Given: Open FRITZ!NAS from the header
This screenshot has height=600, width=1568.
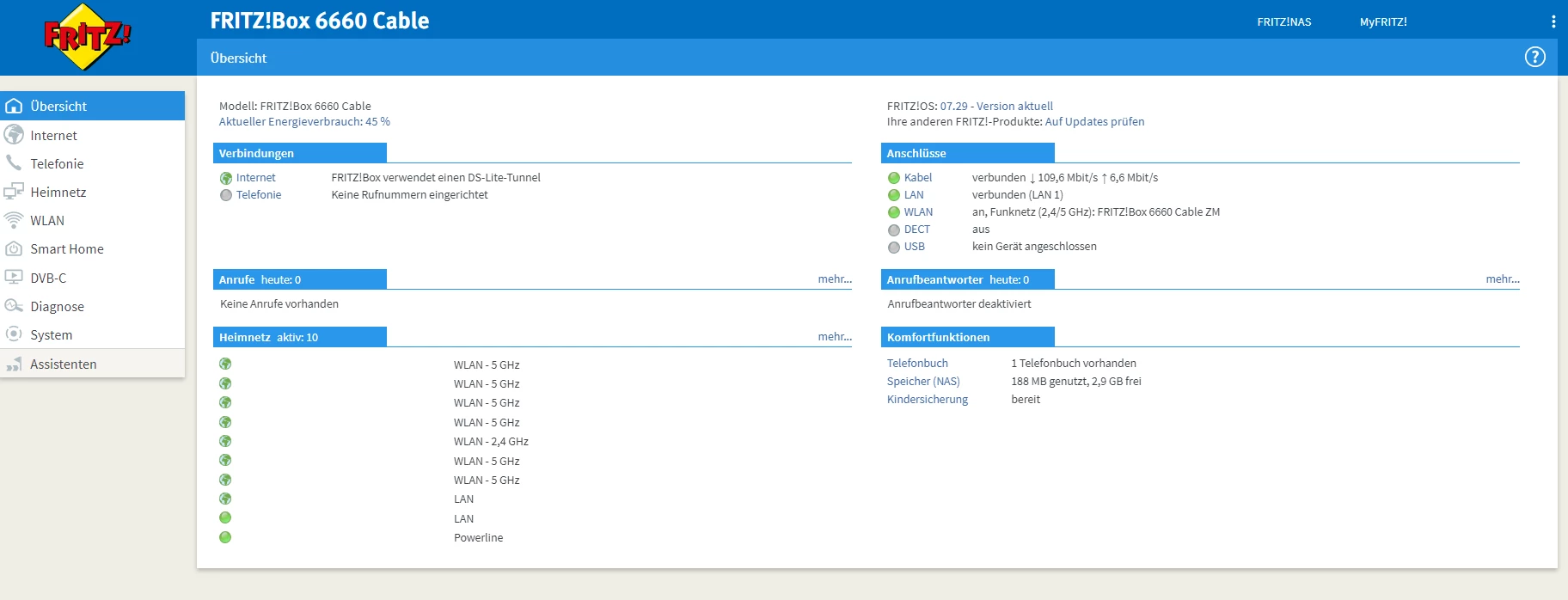Looking at the screenshot, I should pos(1283,22).
